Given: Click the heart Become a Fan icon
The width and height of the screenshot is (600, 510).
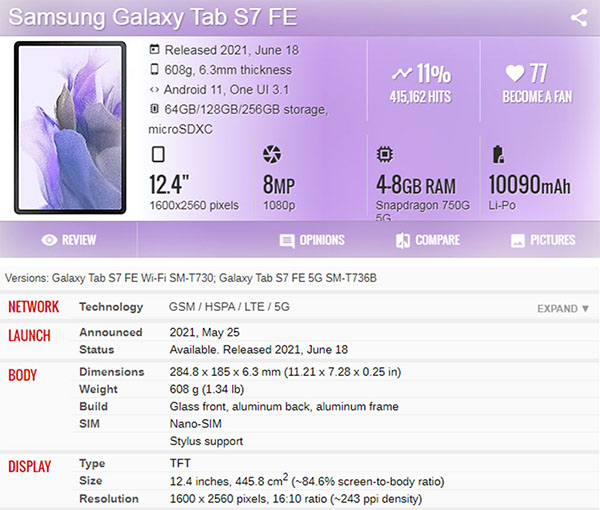Looking at the screenshot, I should click(515, 73).
